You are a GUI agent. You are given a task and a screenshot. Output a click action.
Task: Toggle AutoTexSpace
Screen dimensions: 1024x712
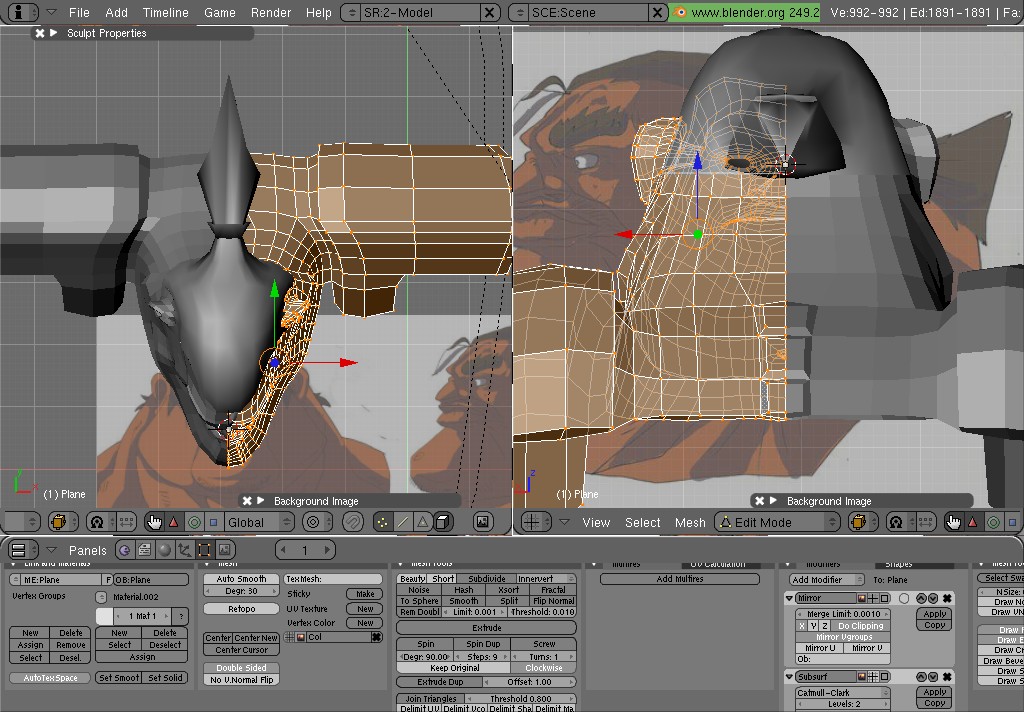point(50,678)
